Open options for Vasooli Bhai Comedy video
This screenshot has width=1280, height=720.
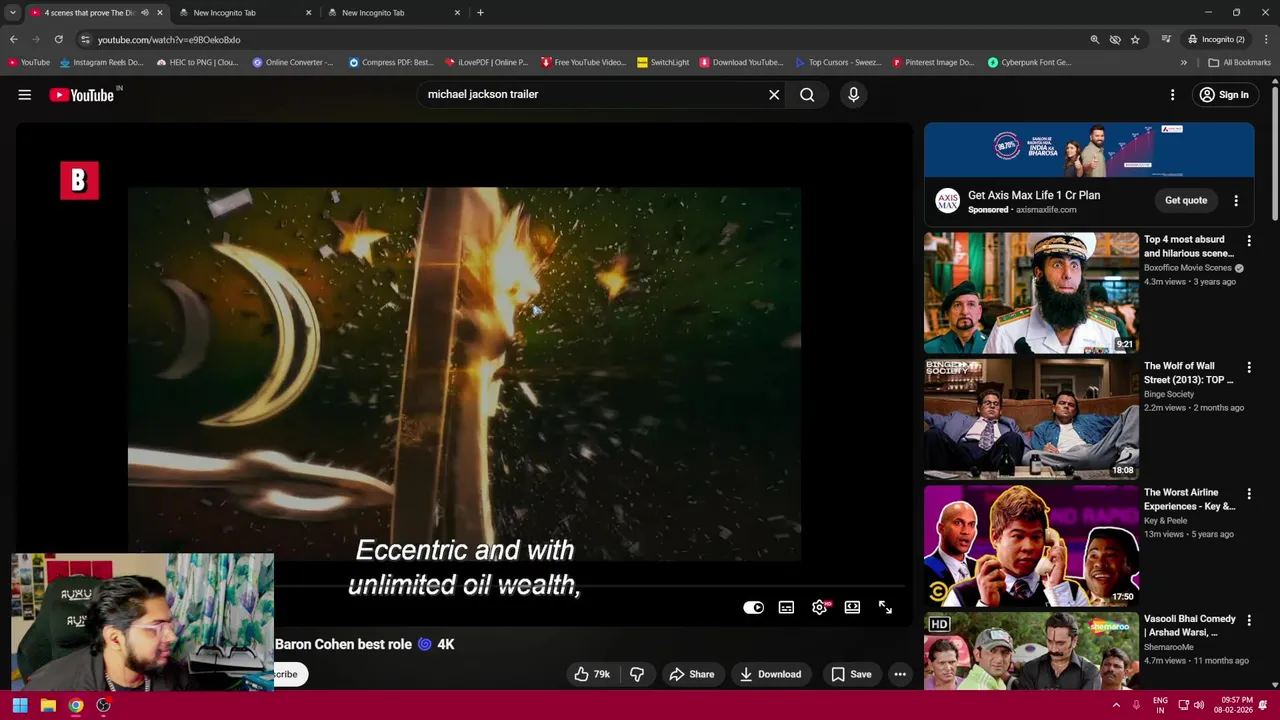coord(1248,620)
